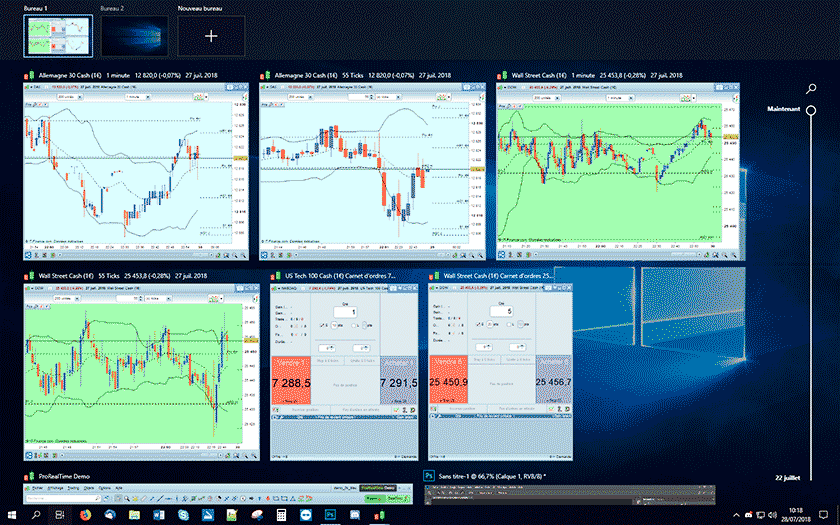Click quantity field showing 5 in Wall Street order book
The height and width of the screenshot is (525, 840).
tap(501, 311)
